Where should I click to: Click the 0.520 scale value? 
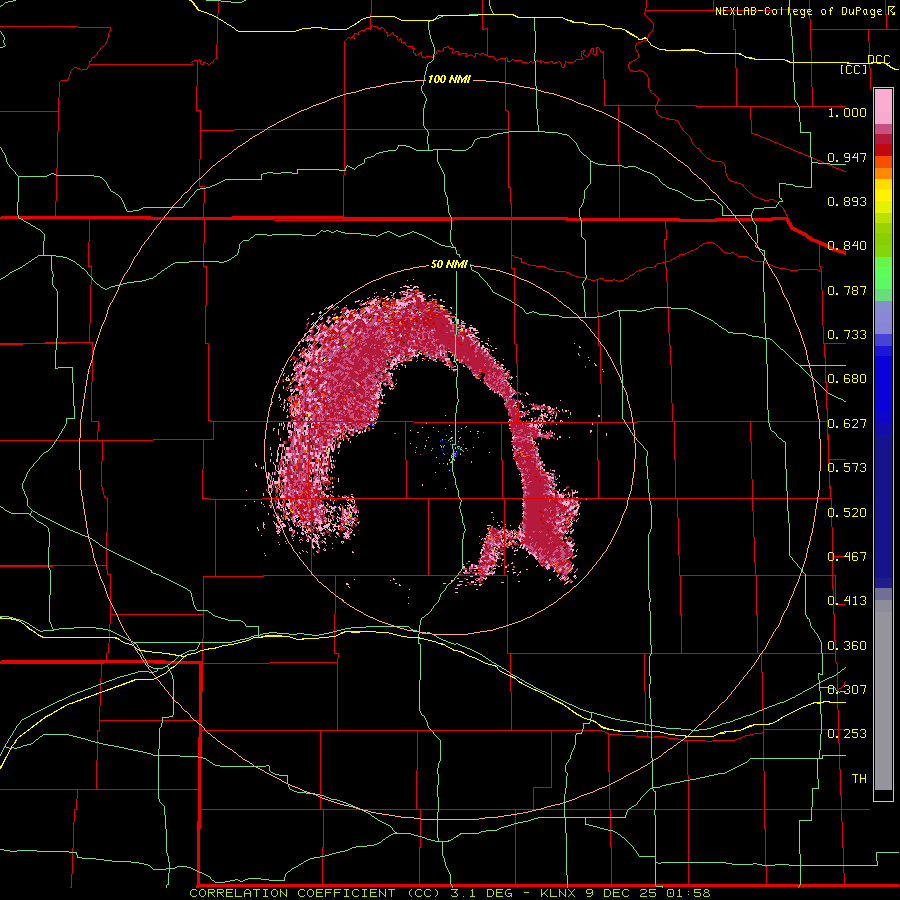tap(847, 513)
